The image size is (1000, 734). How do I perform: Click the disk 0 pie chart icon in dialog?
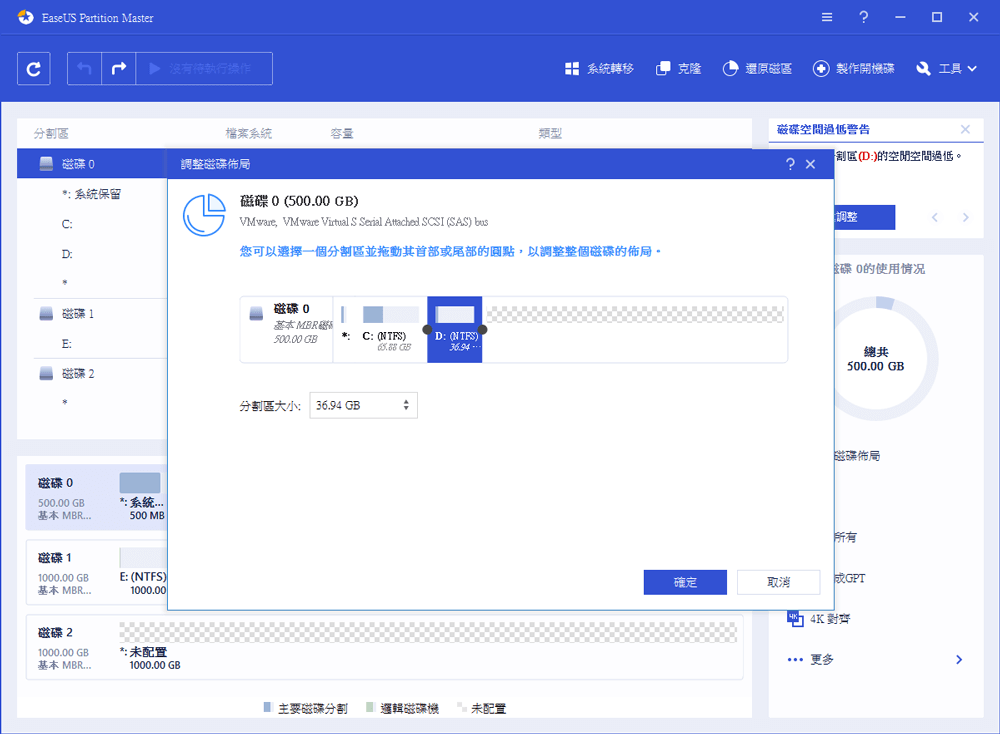204,215
